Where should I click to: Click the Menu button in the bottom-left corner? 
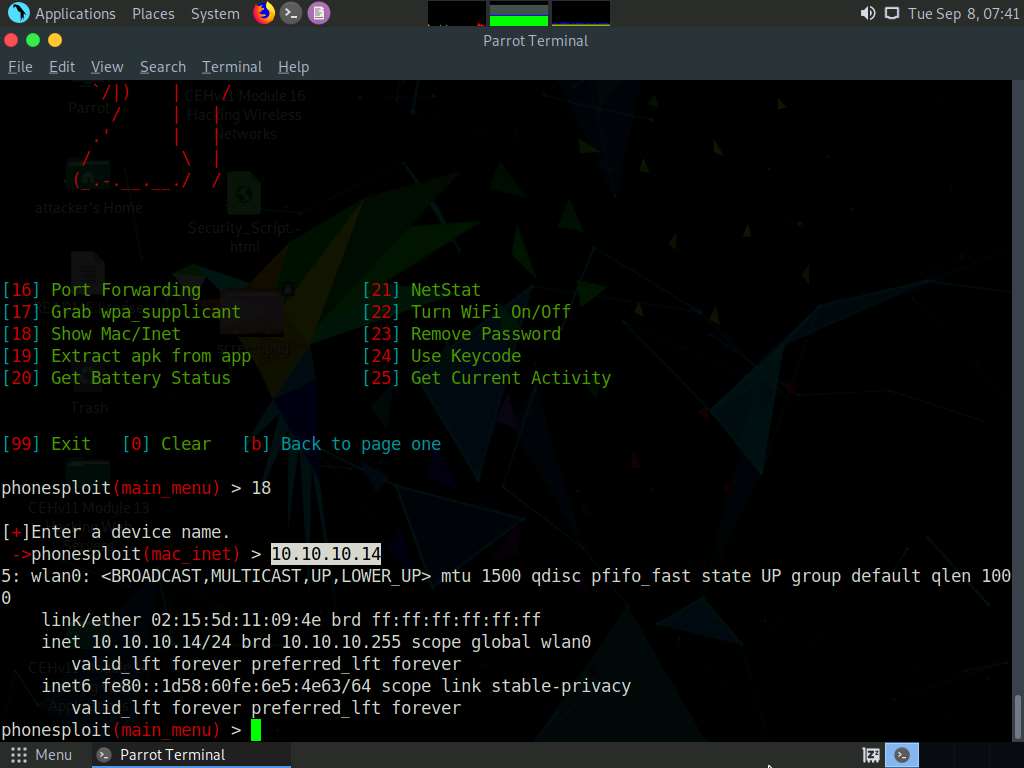click(40, 755)
